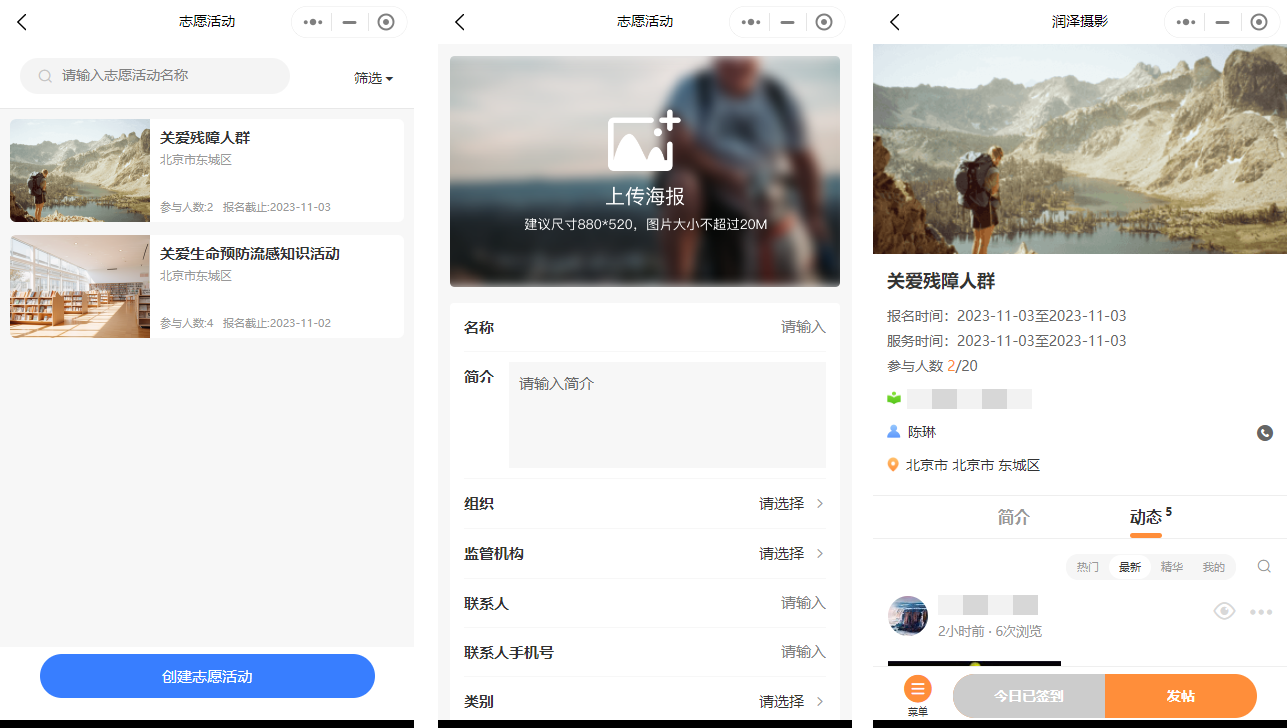Viewport: 1287px width, 728px height.
Task: Open the post author's avatar
Action: point(908,616)
